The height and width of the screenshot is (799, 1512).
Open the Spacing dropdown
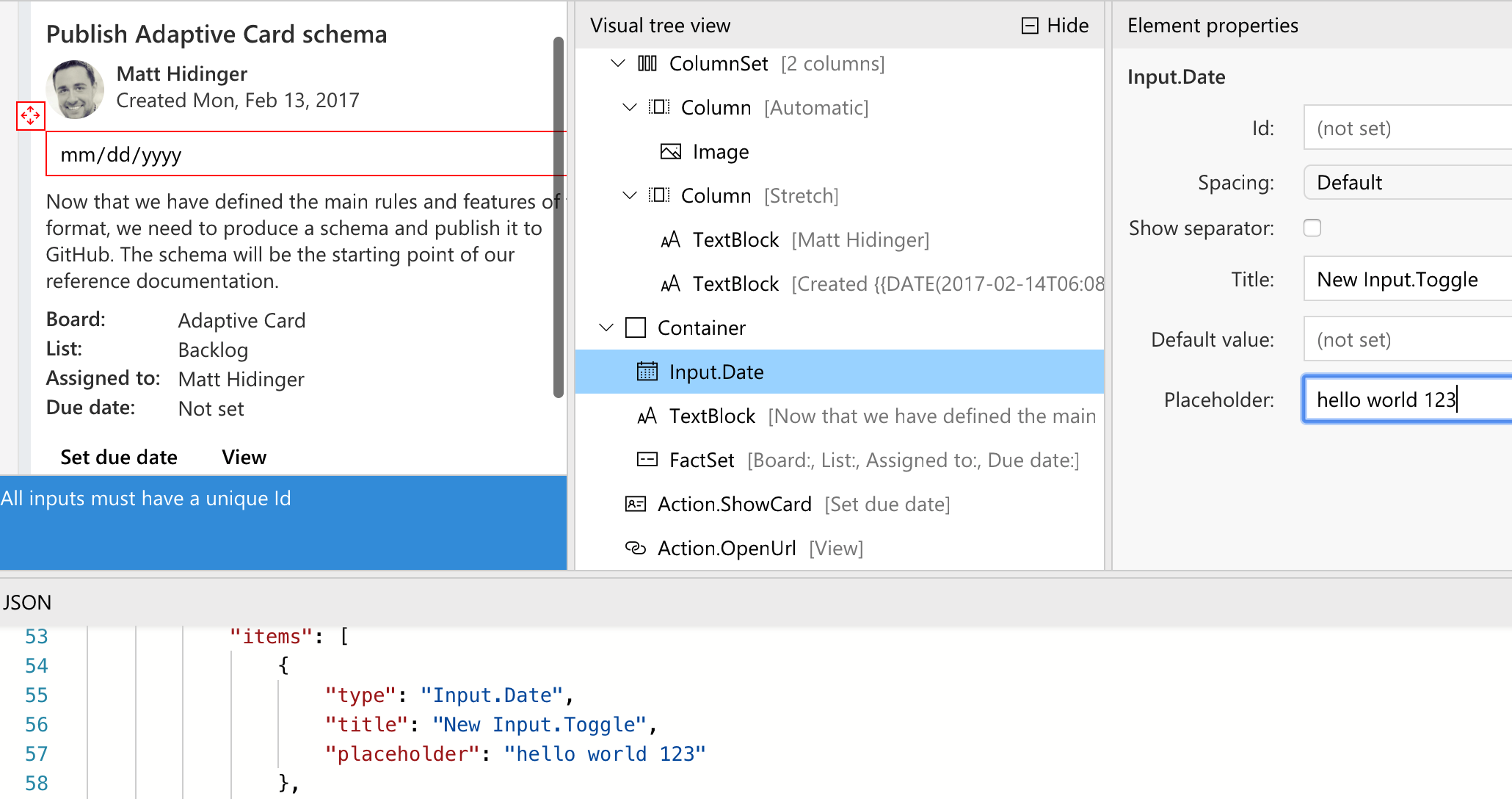(1406, 182)
